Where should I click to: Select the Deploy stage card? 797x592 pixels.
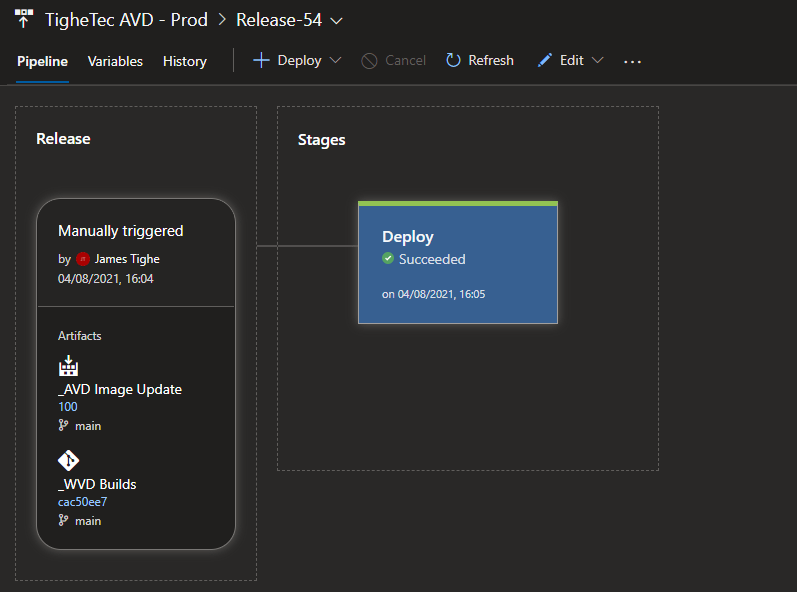pyautogui.click(x=457, y=263)
